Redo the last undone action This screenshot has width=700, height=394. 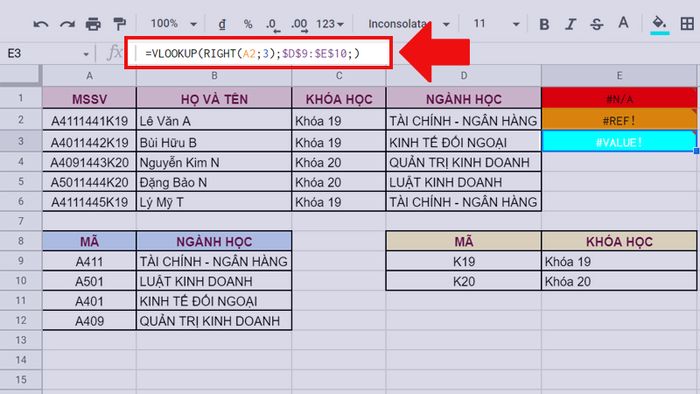coord(67,24)
